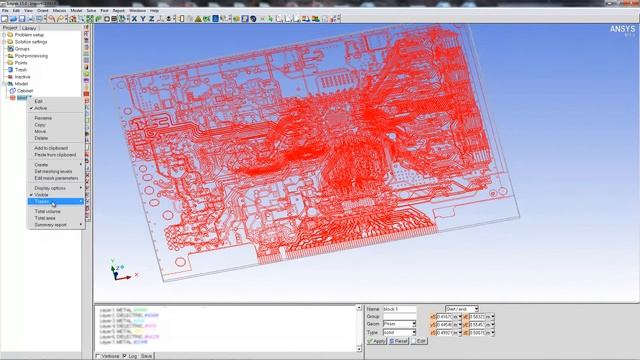Click the Groups icon in project tree
Screen dimensions: 640x360
click(11, 49)
